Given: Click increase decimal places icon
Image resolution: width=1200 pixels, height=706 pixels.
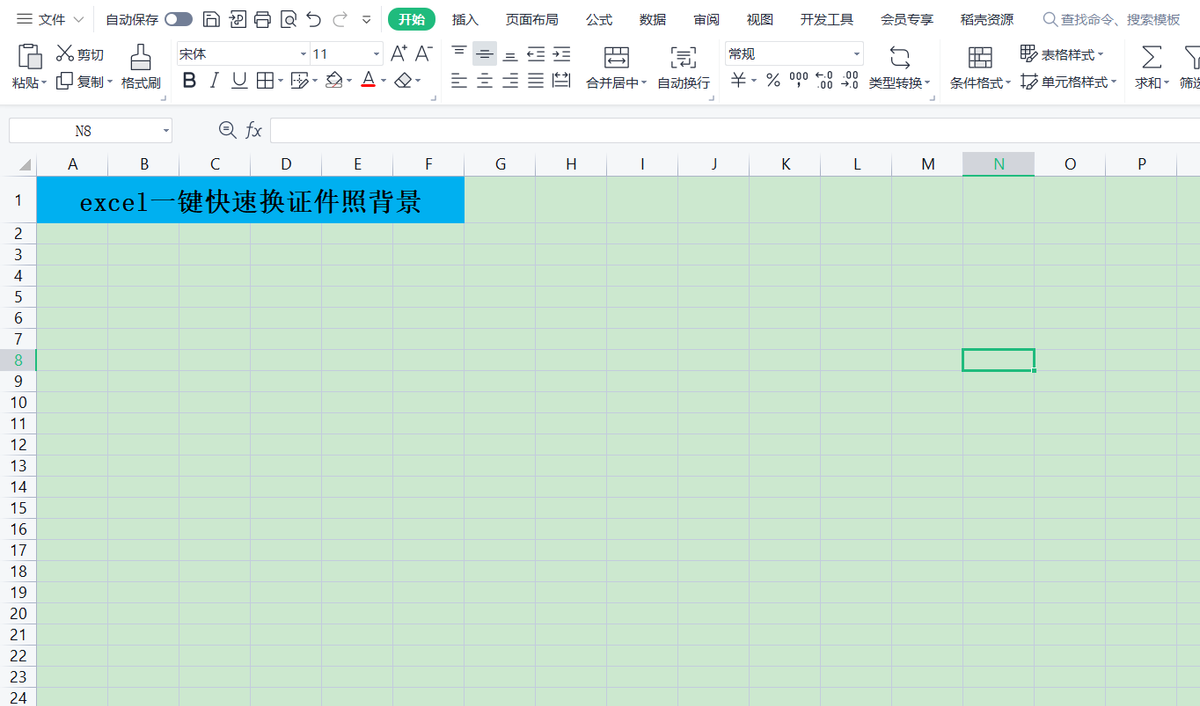Looking at the screenshot, I should coord(824,81).
